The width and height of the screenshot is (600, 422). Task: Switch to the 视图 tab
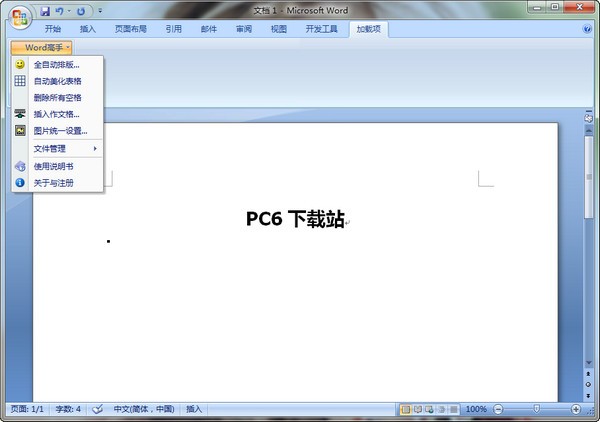point(279,29)
